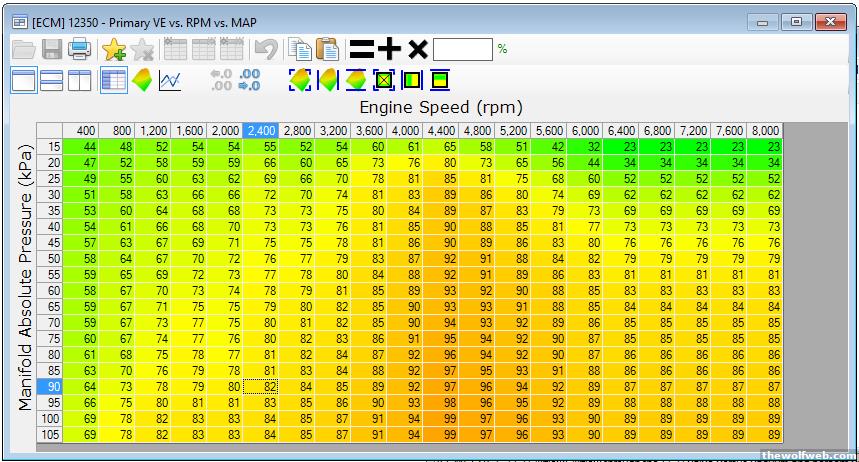
Task: Toggle the single-pane layout button
Action: point(23,80)
